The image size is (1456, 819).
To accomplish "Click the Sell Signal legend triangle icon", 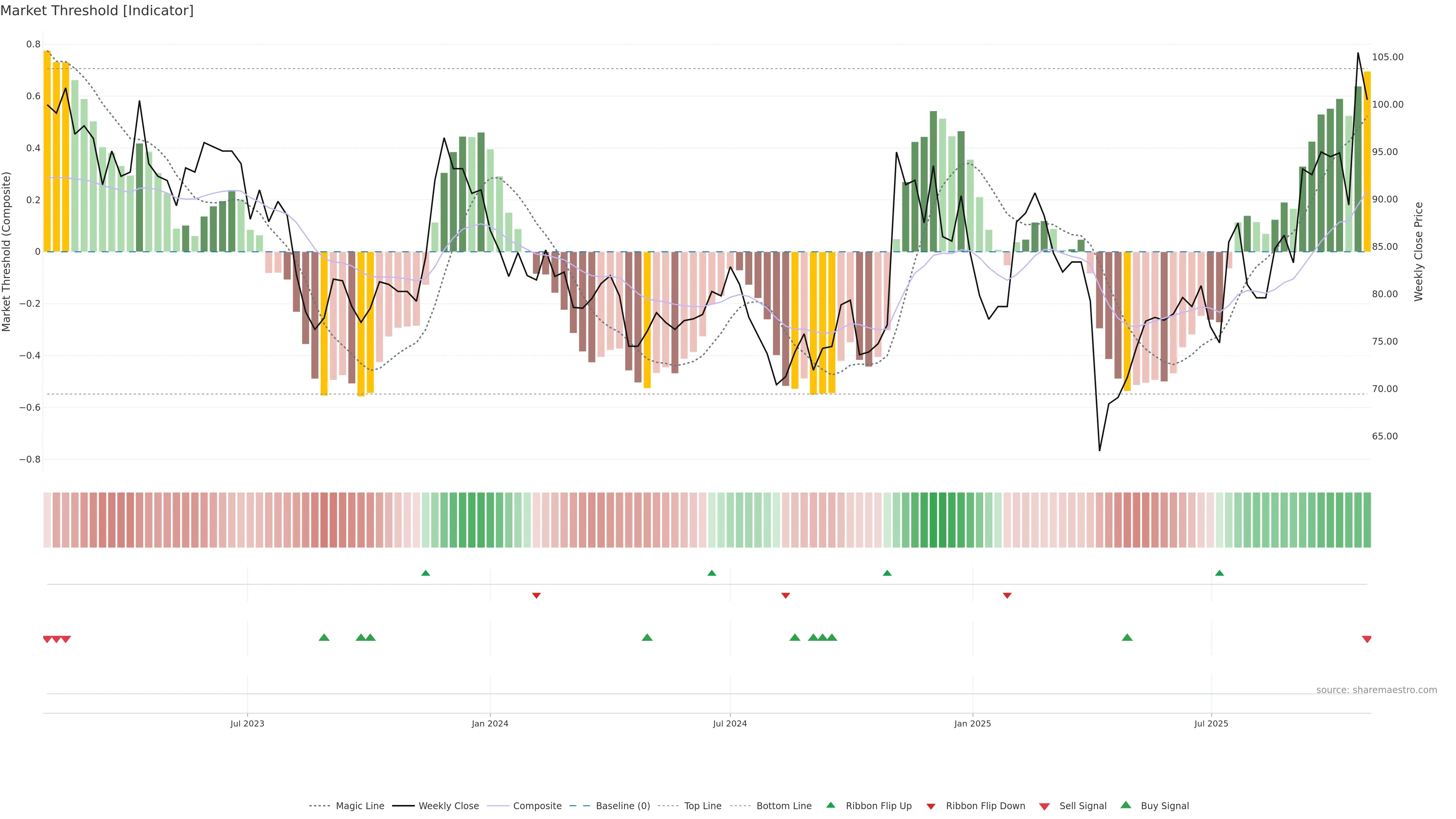I will coord(1044,806).
